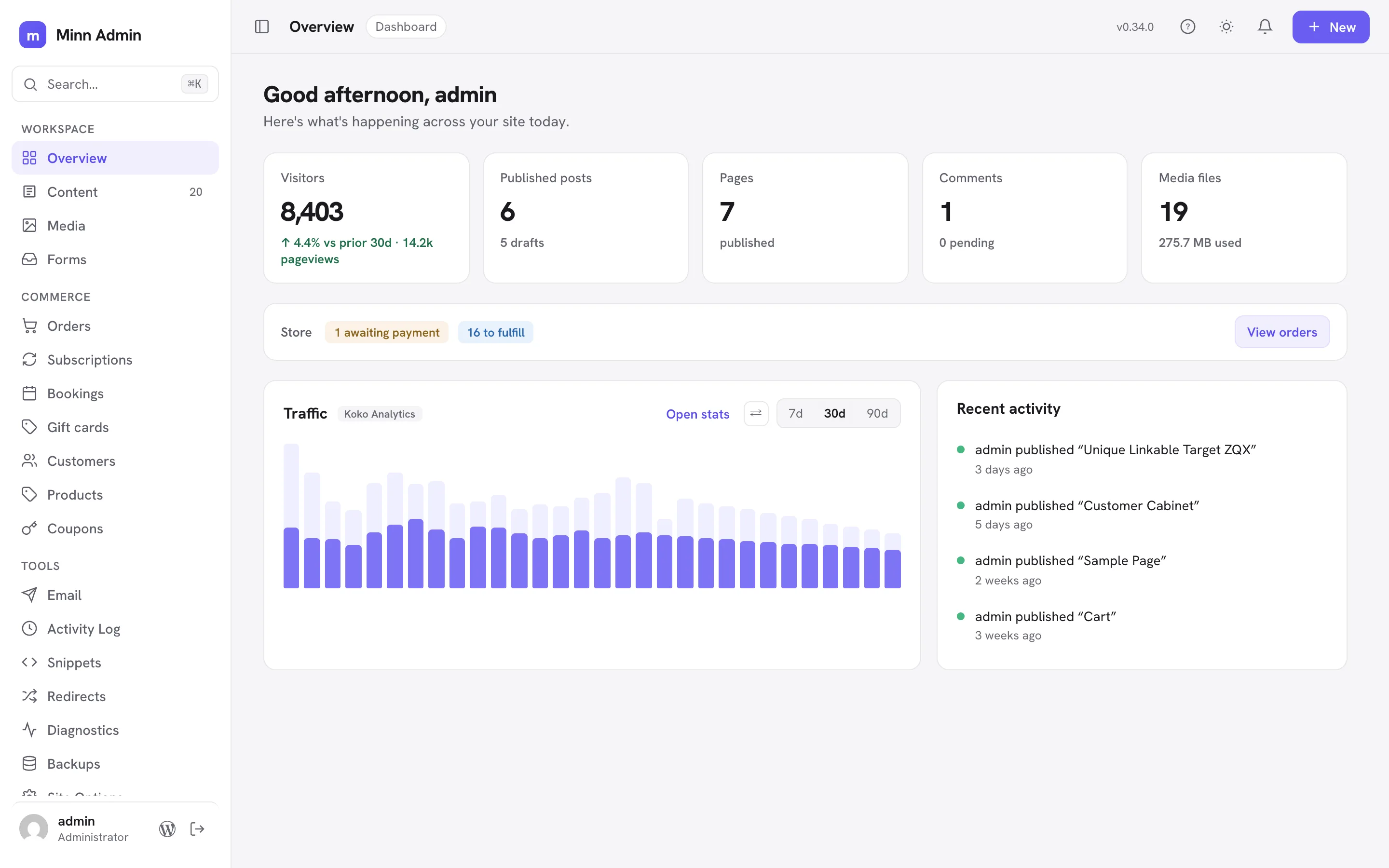Click the Media files stat card

(x=1244, y=218)
